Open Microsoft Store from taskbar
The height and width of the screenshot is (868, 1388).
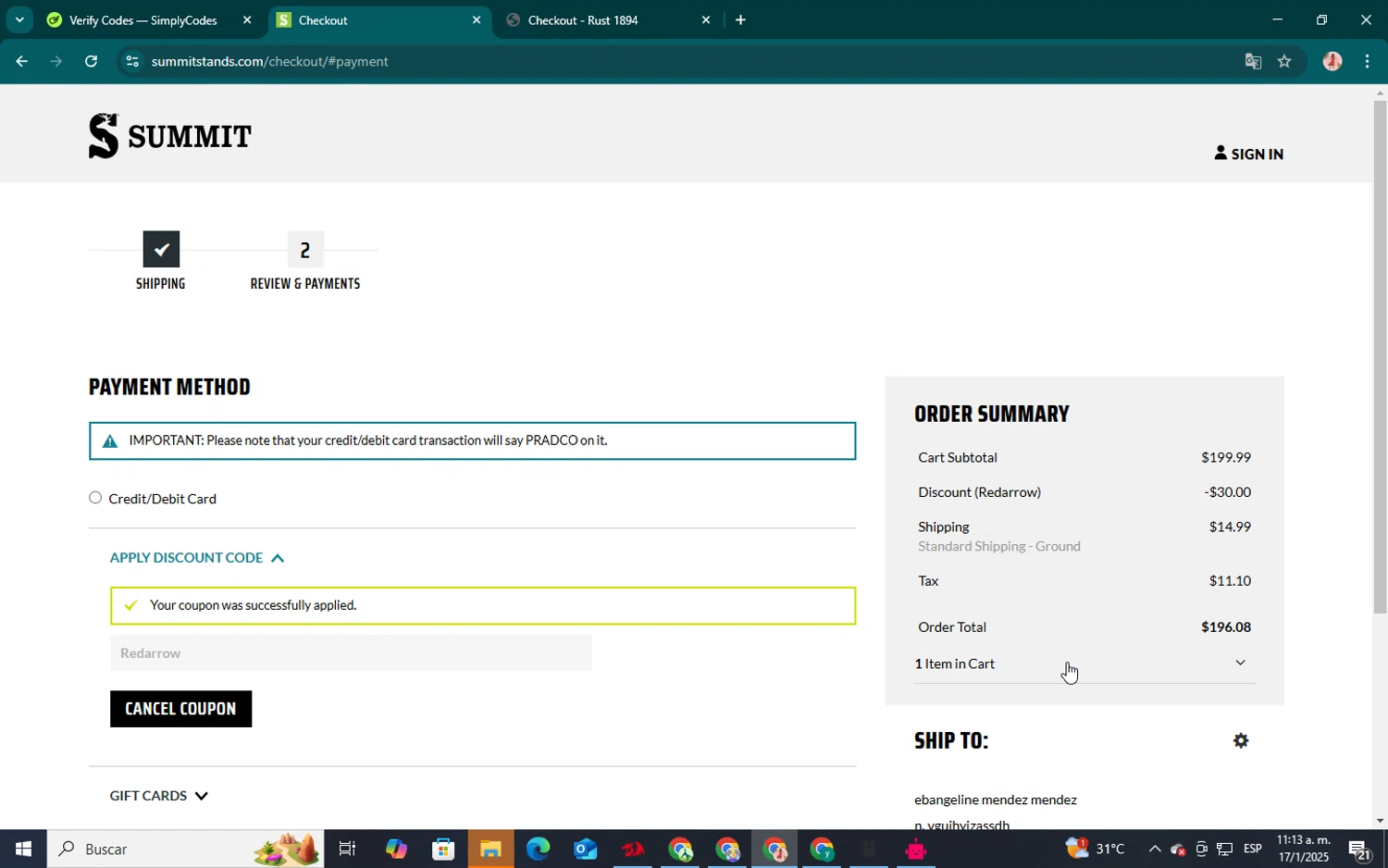click(x=443, y=849)
